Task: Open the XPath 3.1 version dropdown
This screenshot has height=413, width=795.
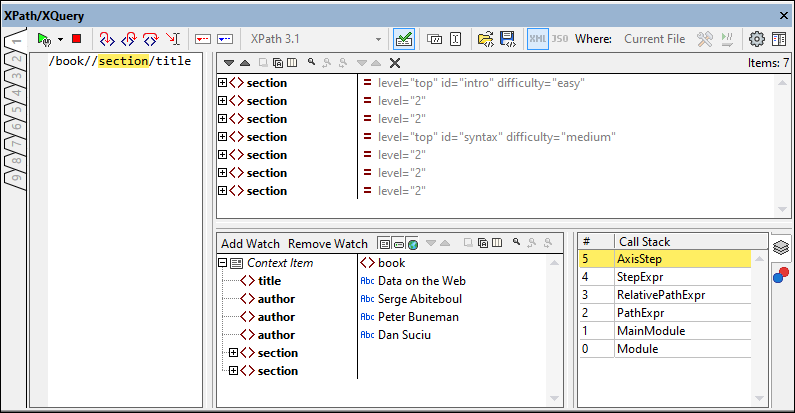Action: pyautogui.click(x=377, y=39)
